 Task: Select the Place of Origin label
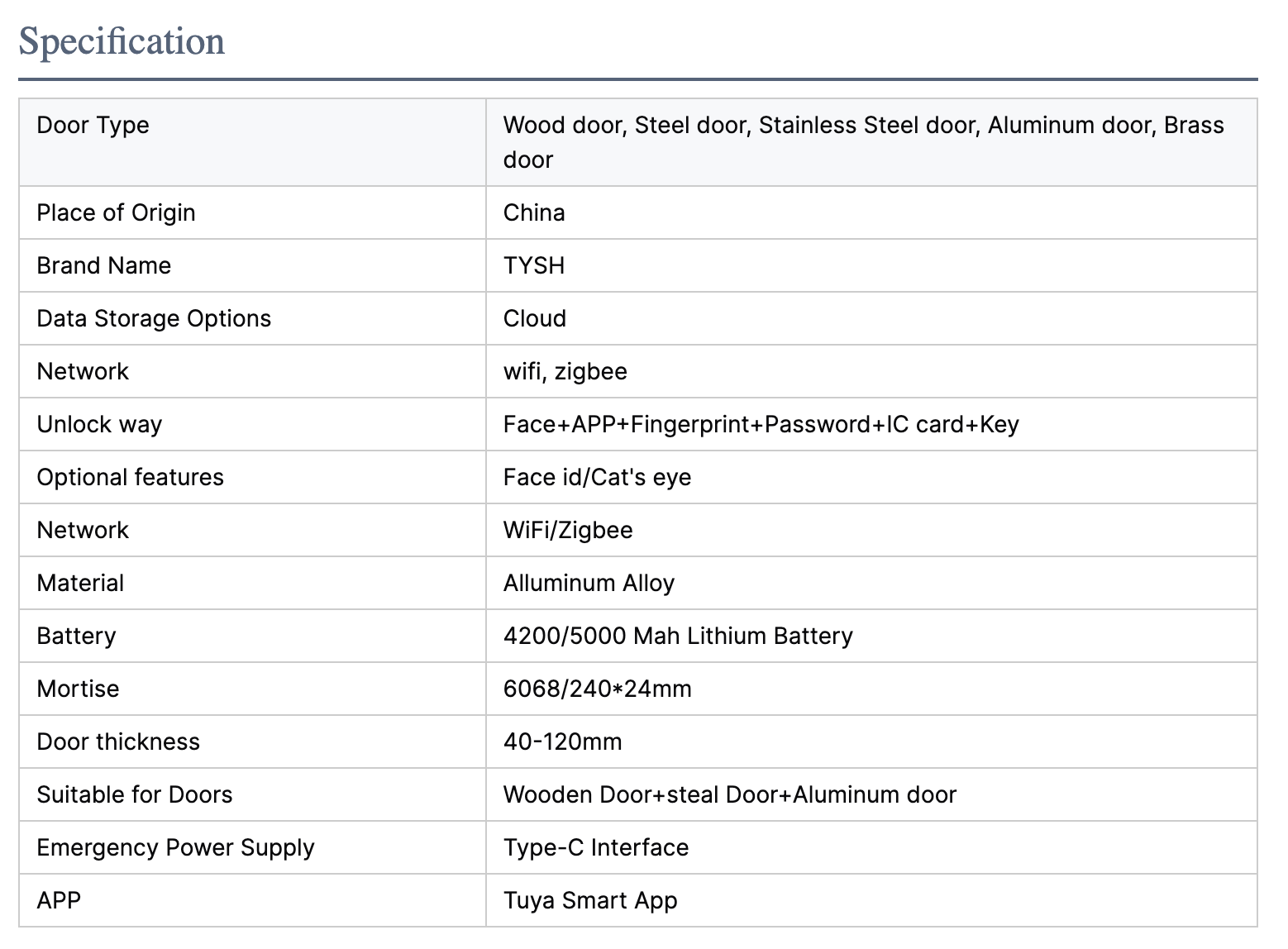(x=116, y=213)
